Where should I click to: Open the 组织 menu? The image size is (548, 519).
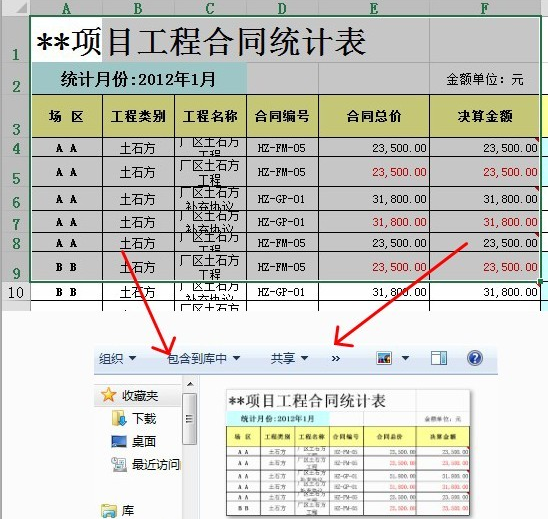pyautogui.click(x=117, y=359)
